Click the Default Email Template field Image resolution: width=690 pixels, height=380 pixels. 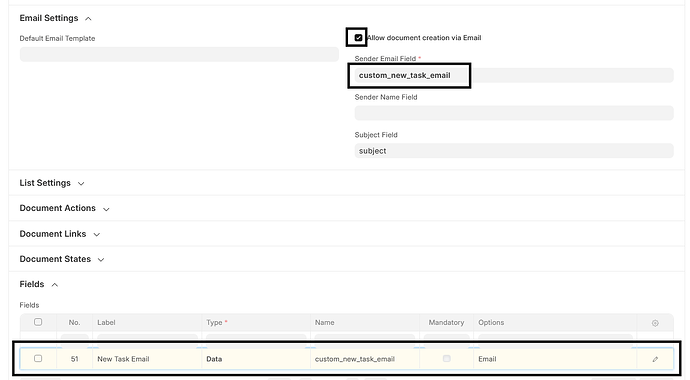(179, 55)
